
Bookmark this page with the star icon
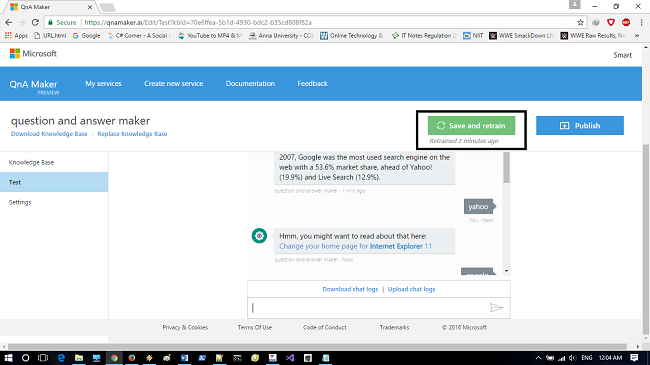coord(580,22)
